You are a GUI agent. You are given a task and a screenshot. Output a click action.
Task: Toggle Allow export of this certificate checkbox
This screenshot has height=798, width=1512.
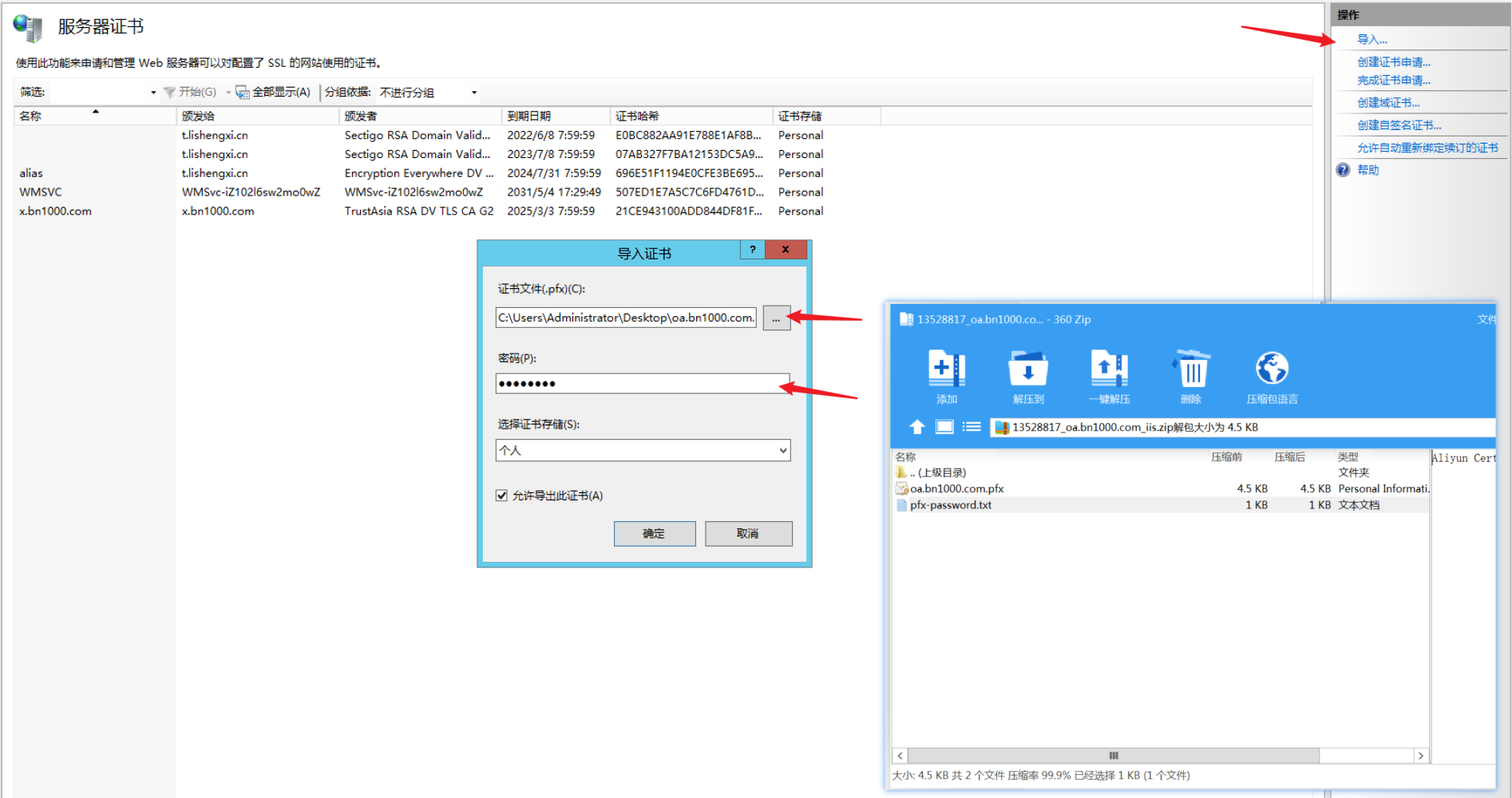(x=501, y=496)
